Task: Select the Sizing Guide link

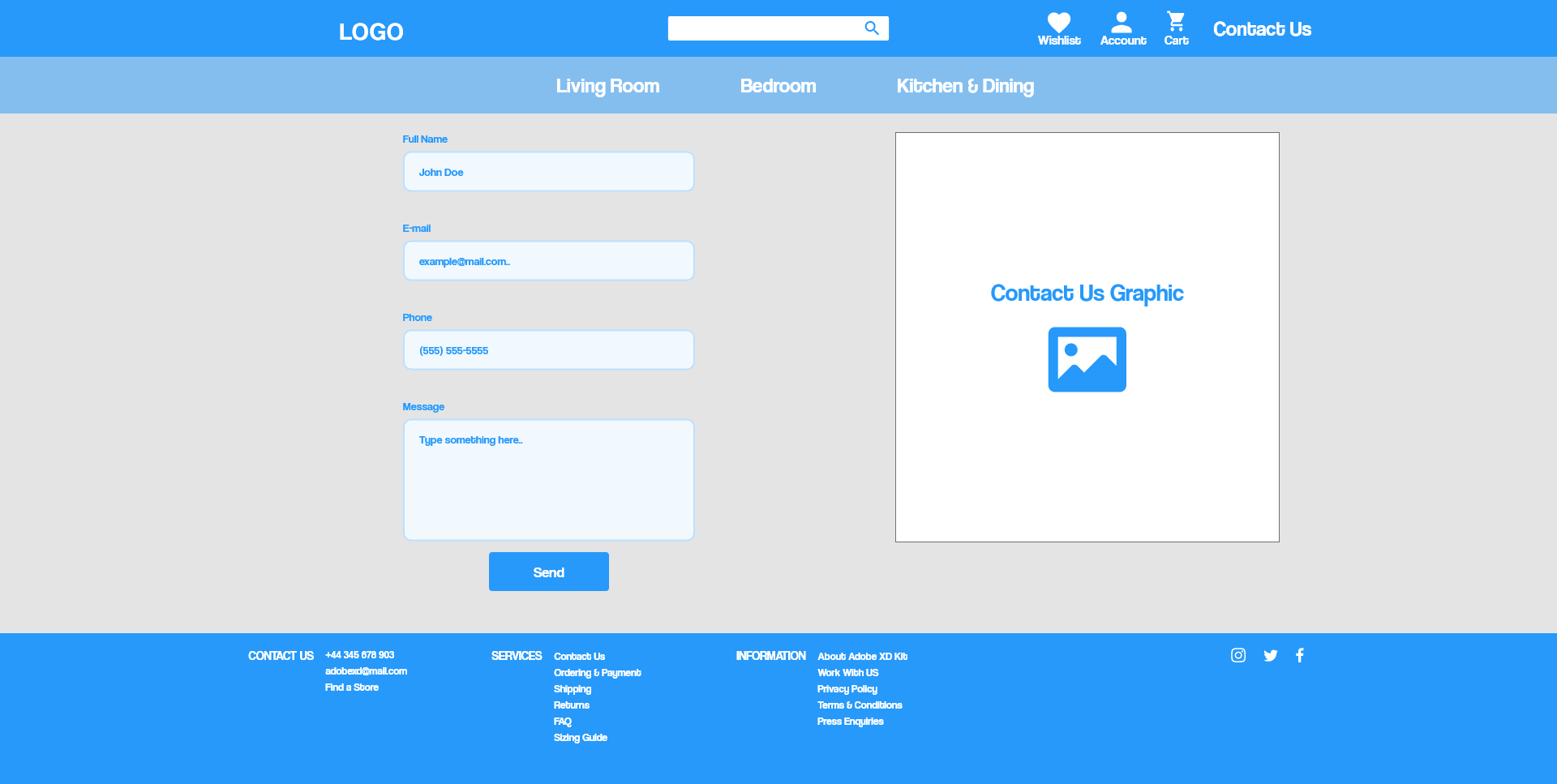Action: click(x=580, y=737)
